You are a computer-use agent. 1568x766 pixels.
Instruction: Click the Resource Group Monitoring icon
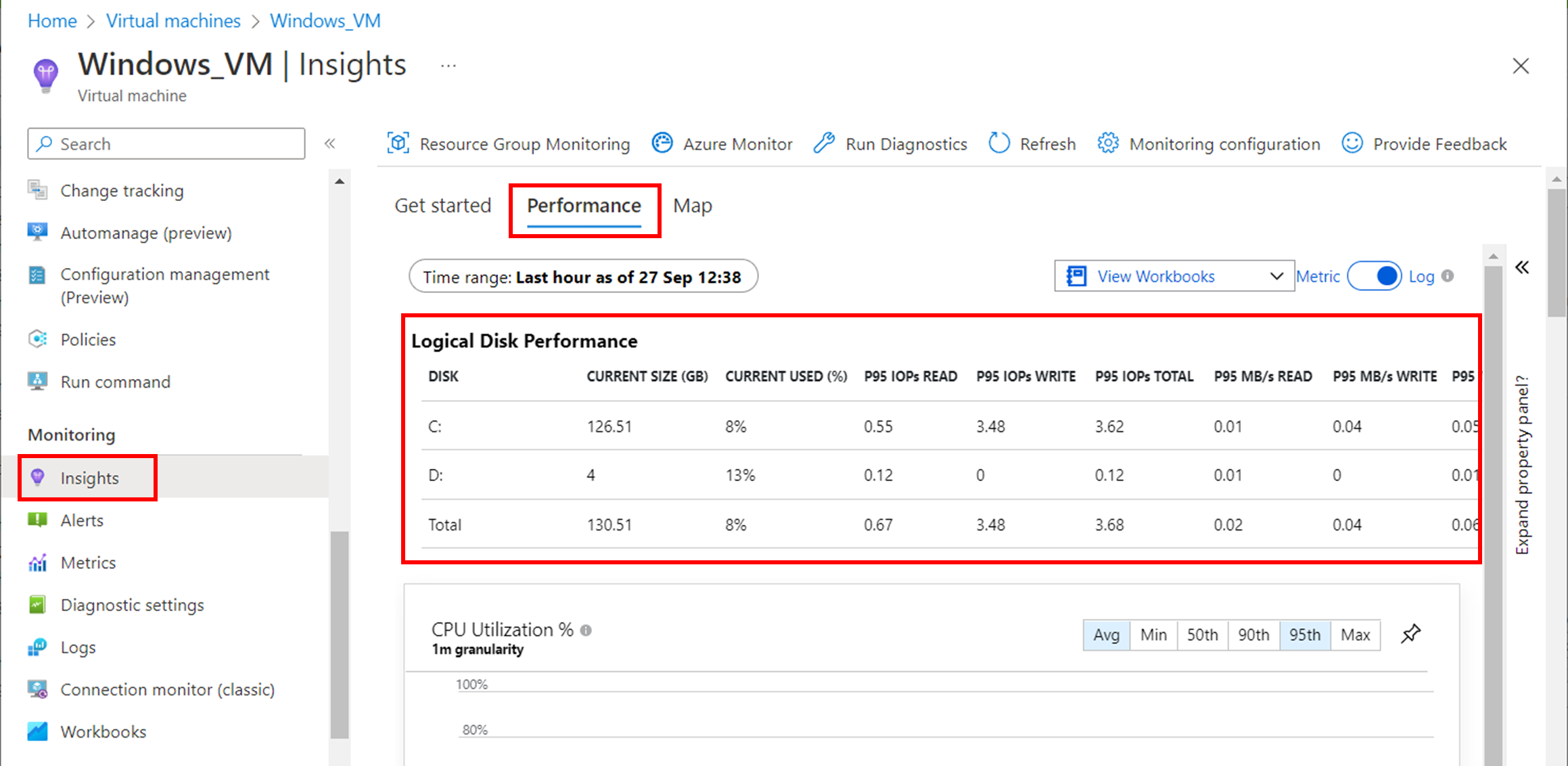click(398, 143)
